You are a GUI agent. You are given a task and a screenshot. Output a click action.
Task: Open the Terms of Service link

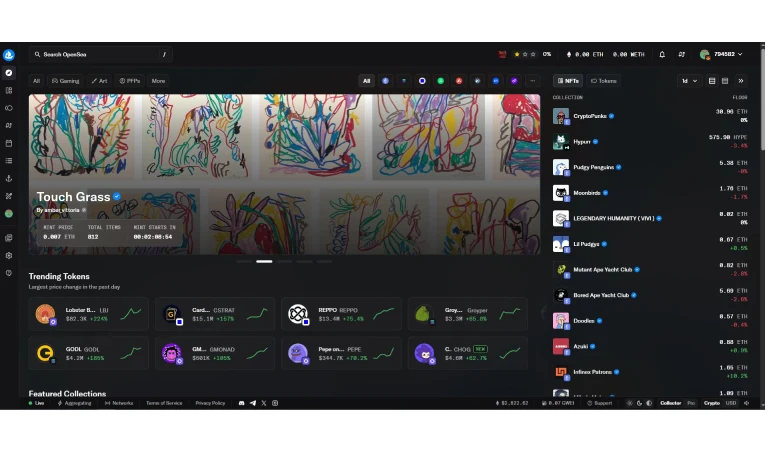pos(164,403)
